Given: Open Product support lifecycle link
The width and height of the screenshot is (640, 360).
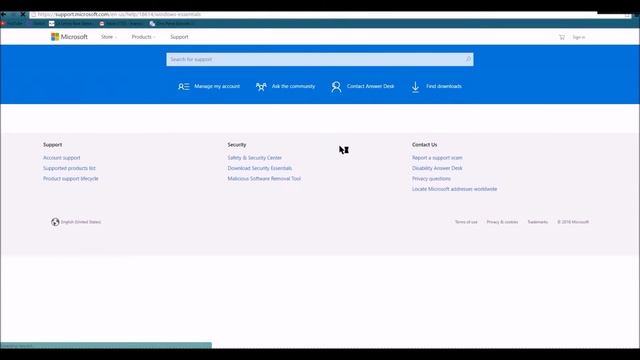Looking at the screenshot, I should (71, 179).
